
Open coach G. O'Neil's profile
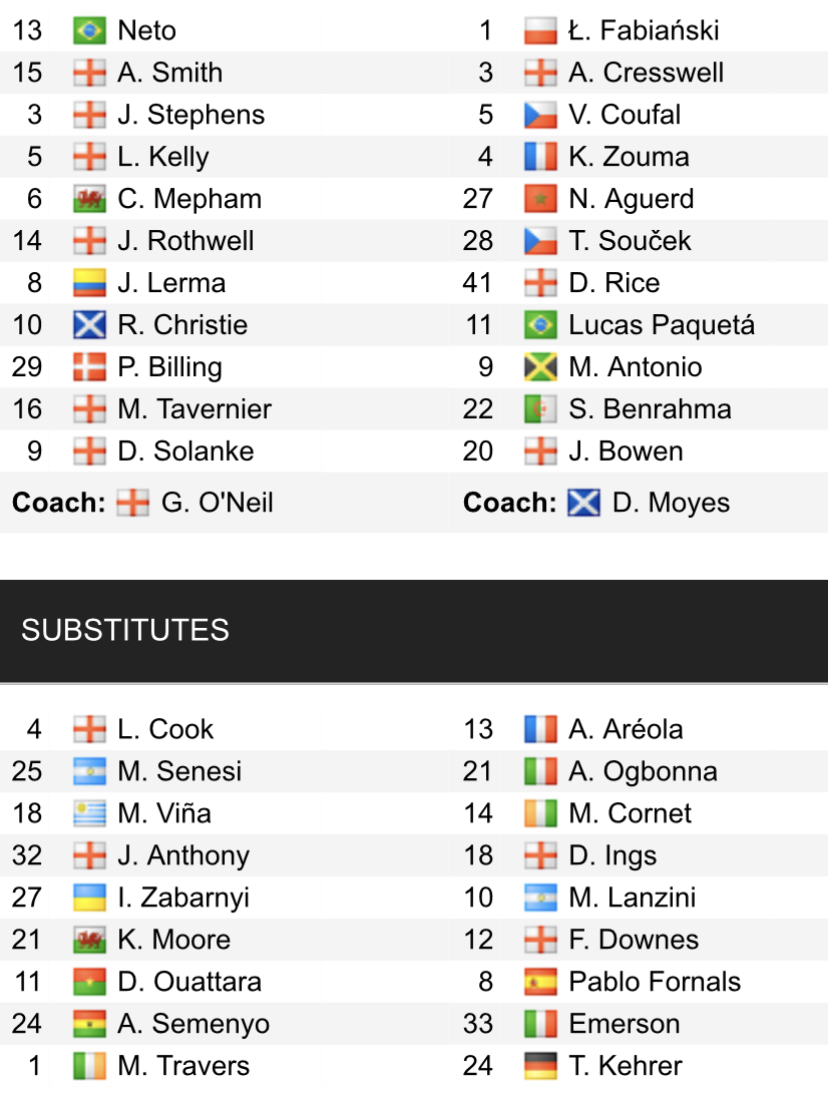click(x=216, y=502)
